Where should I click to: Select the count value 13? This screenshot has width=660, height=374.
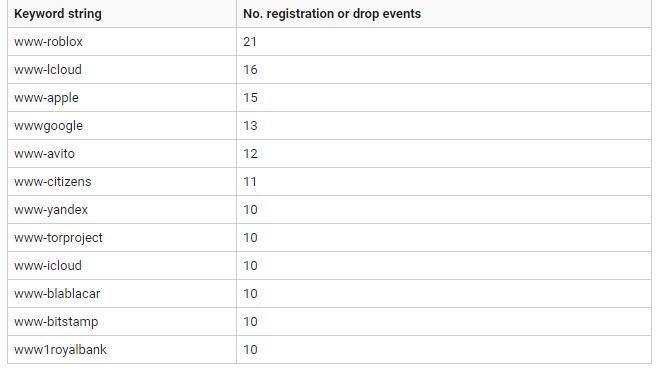(250, 126)
